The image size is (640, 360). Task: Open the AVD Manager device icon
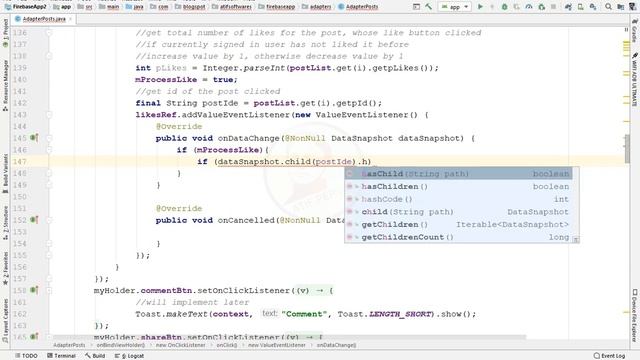(580, 7)
